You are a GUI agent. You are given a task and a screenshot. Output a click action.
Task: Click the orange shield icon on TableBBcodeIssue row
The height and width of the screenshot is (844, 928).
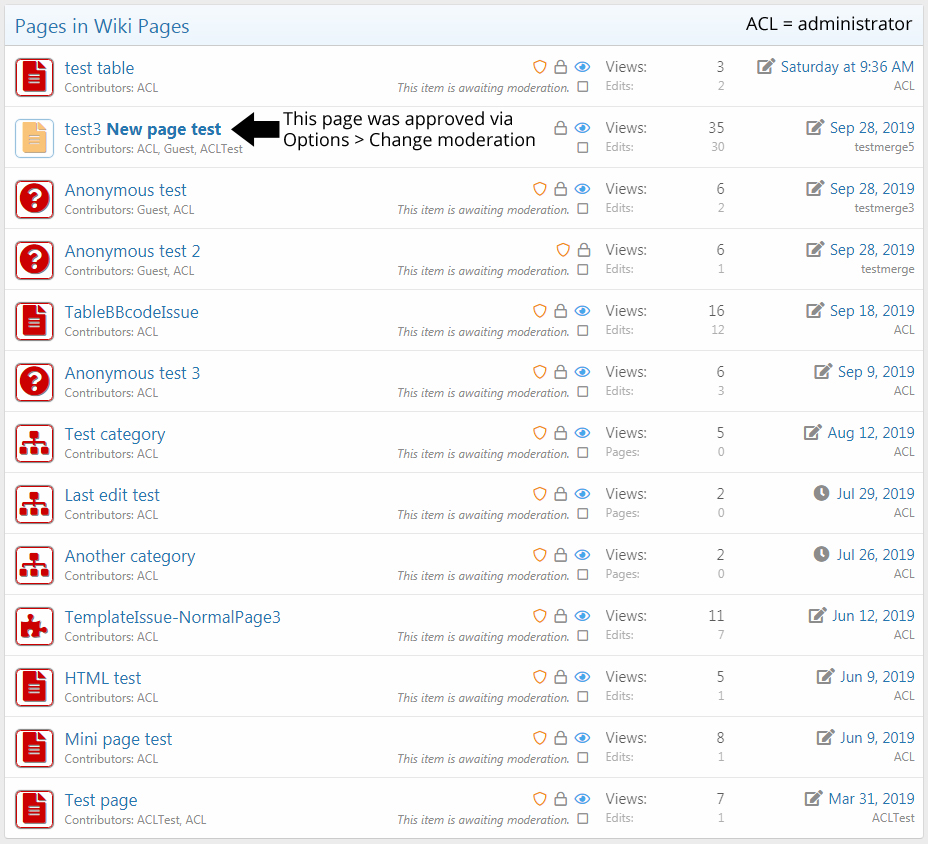click(540, 311)
